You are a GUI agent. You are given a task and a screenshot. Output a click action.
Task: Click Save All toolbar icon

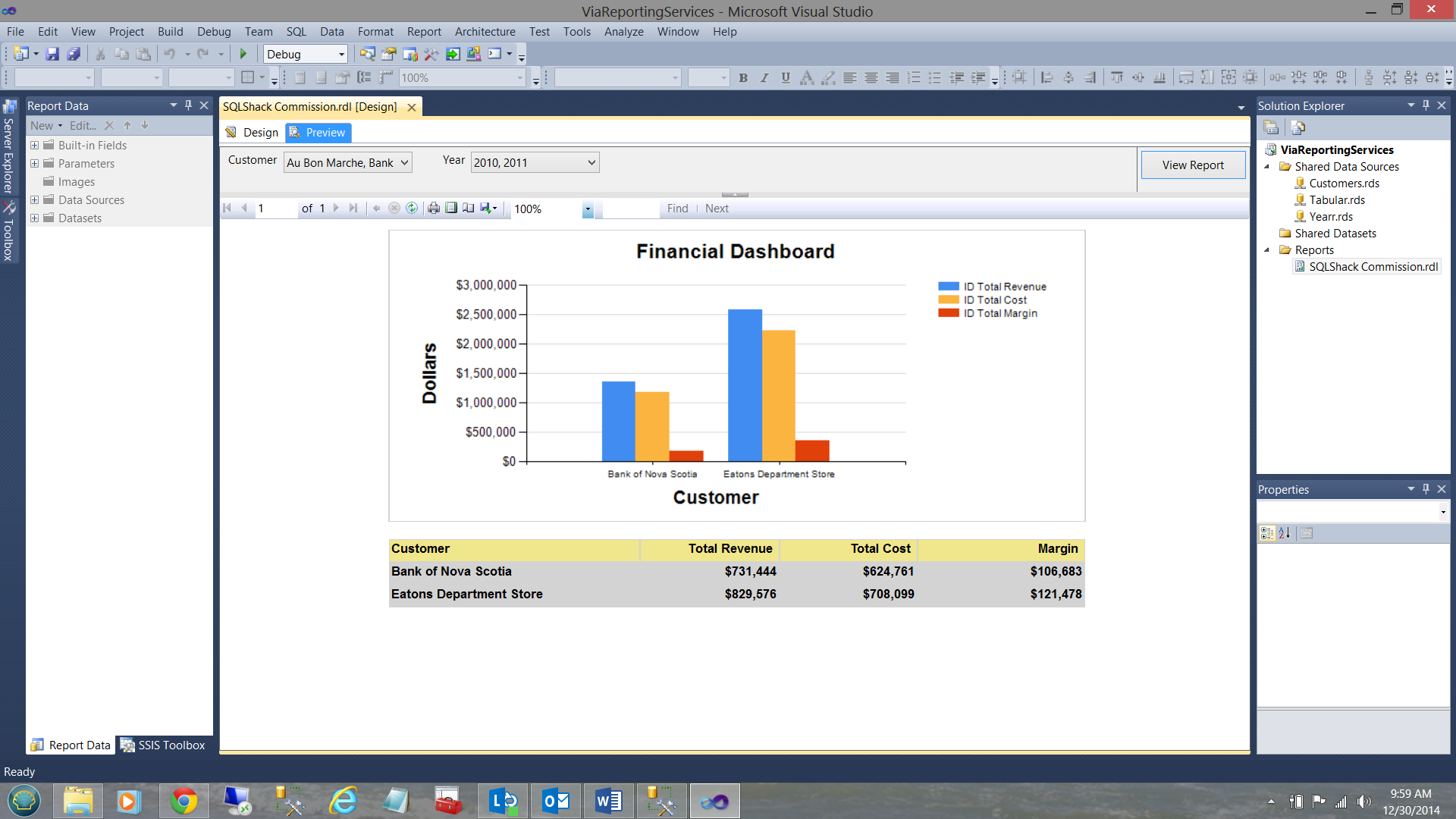(74, 54)
